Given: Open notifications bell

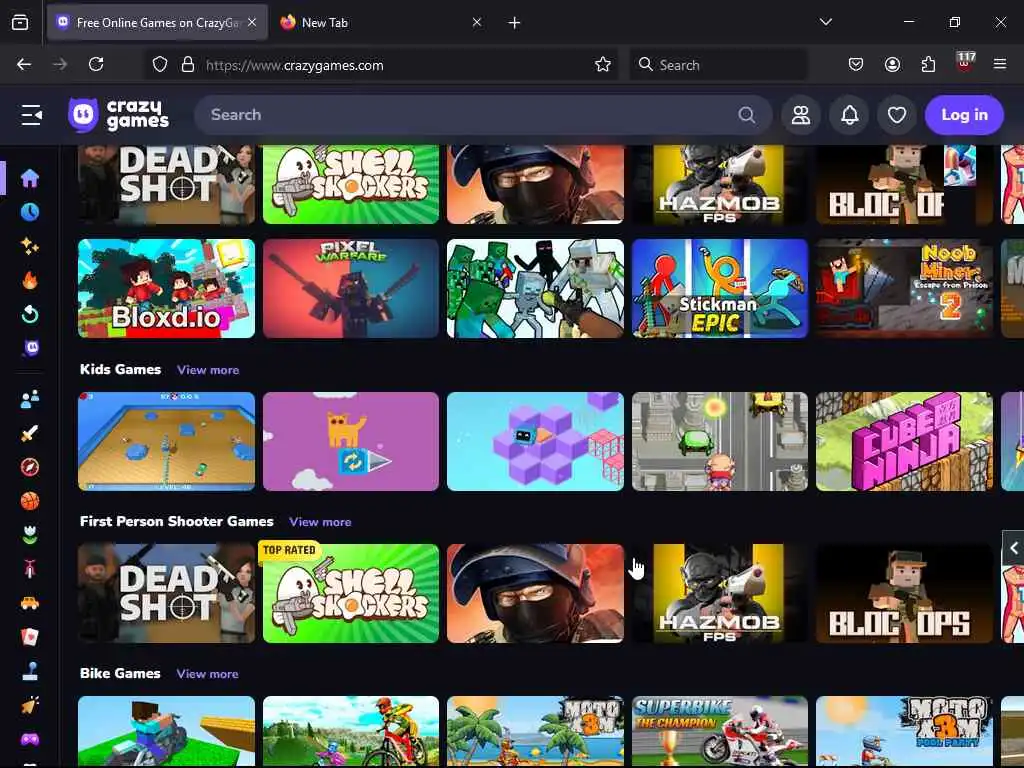Looking at the screenshot, I should point(849,115).
